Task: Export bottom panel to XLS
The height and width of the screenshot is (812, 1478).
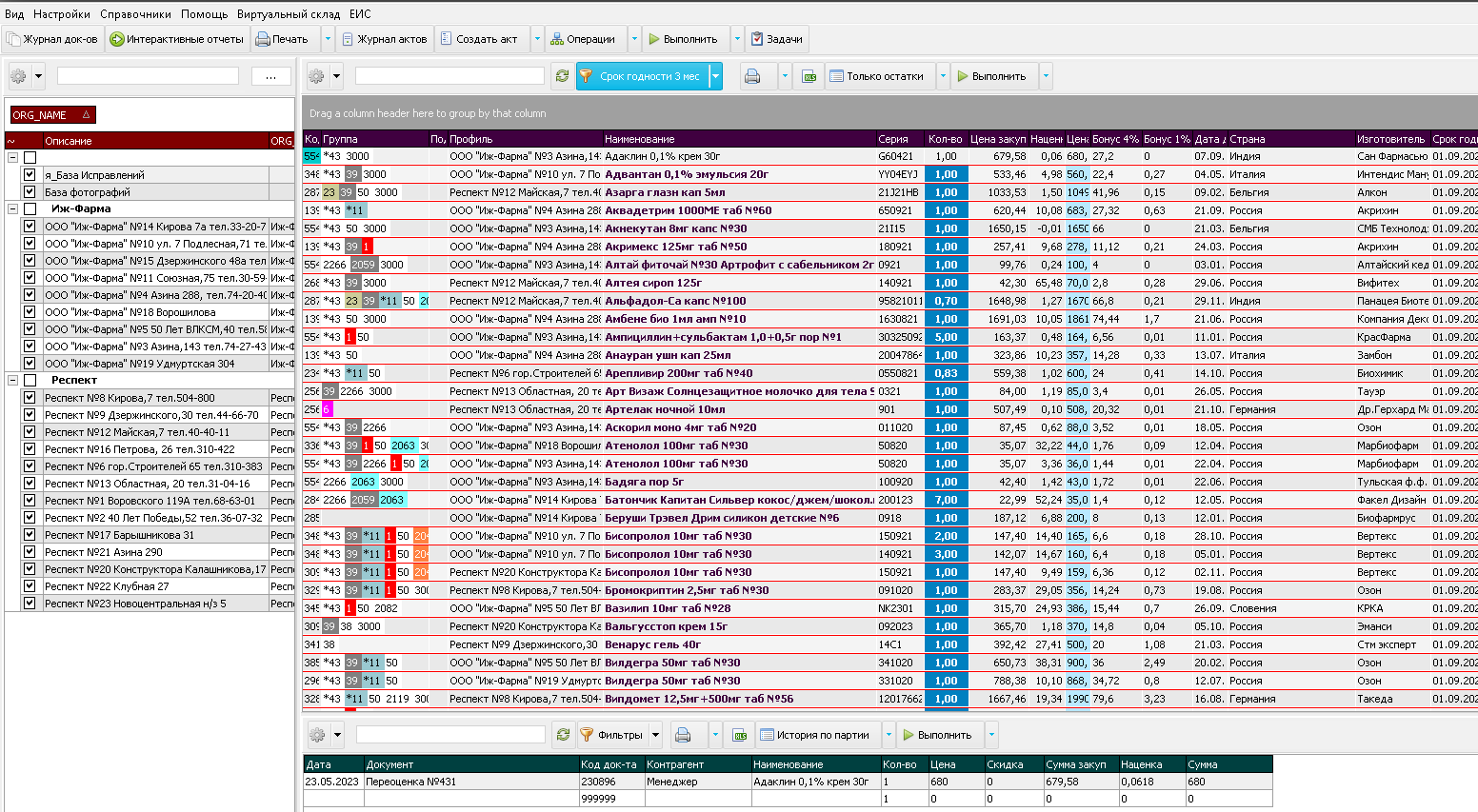Action: 740,735
